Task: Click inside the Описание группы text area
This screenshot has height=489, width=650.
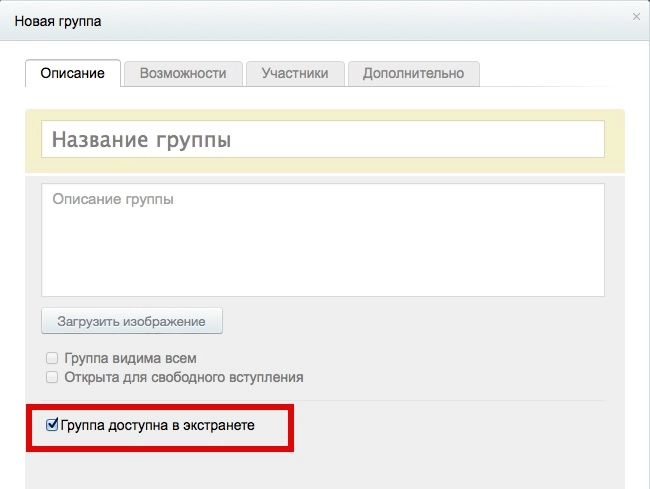Action: 322,240
